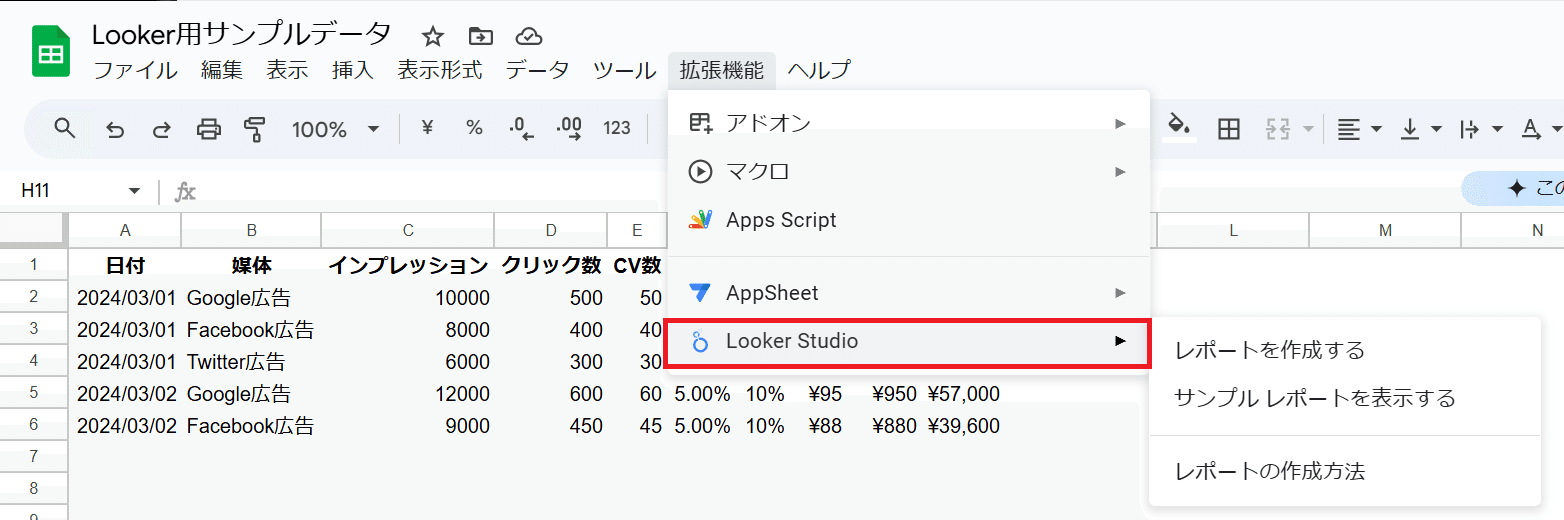Click the インプレッション header cell
The image size is (1564, 520).
click(x=408, y=265)
